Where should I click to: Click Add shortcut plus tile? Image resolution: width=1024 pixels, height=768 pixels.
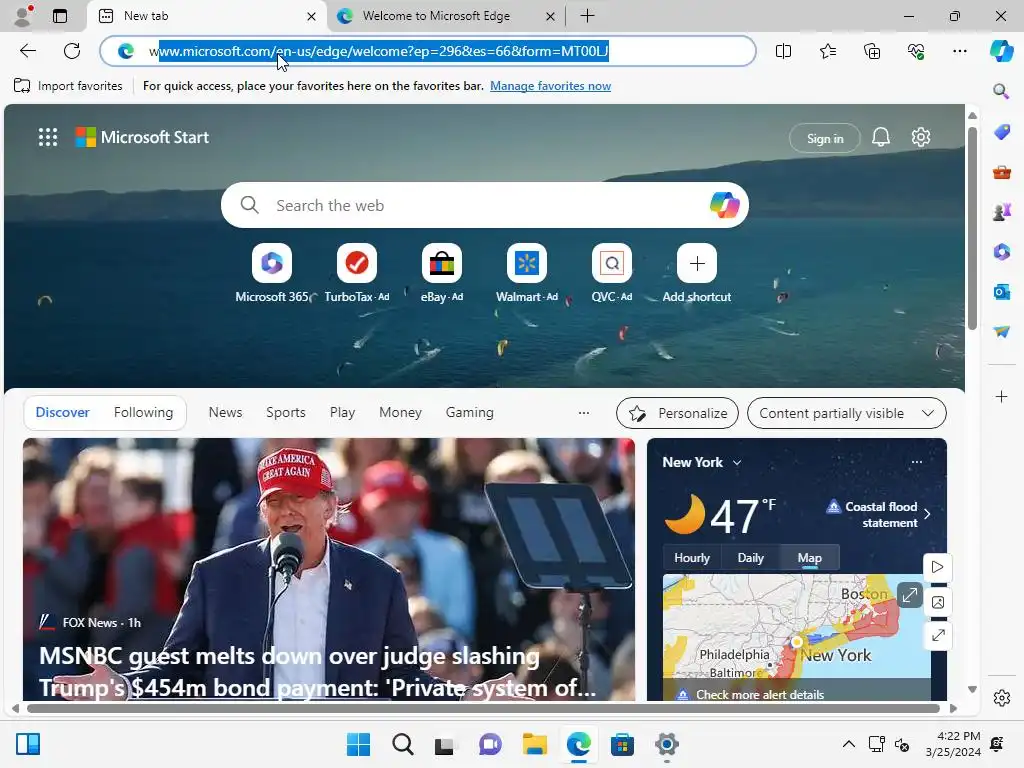click(x=697, y=263)
